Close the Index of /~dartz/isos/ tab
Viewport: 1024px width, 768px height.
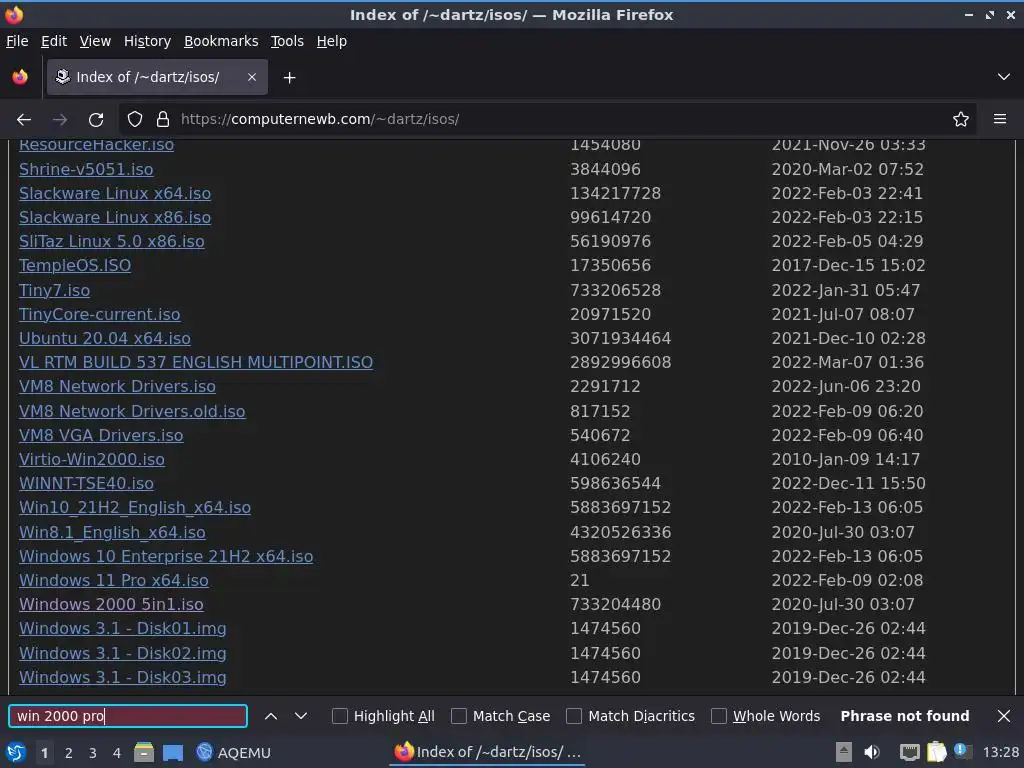252,77
